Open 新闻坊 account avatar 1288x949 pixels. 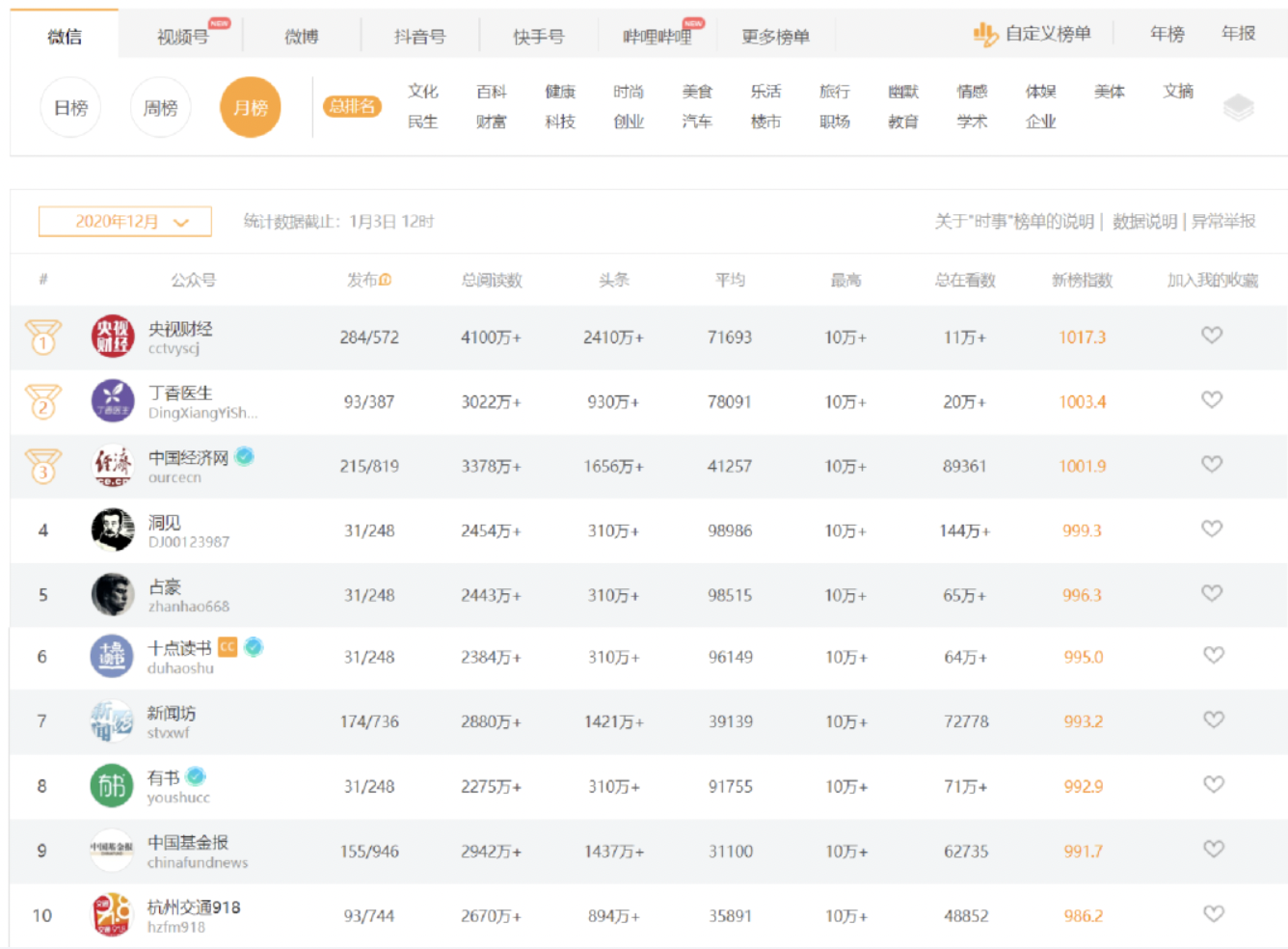tap(112, 721)
